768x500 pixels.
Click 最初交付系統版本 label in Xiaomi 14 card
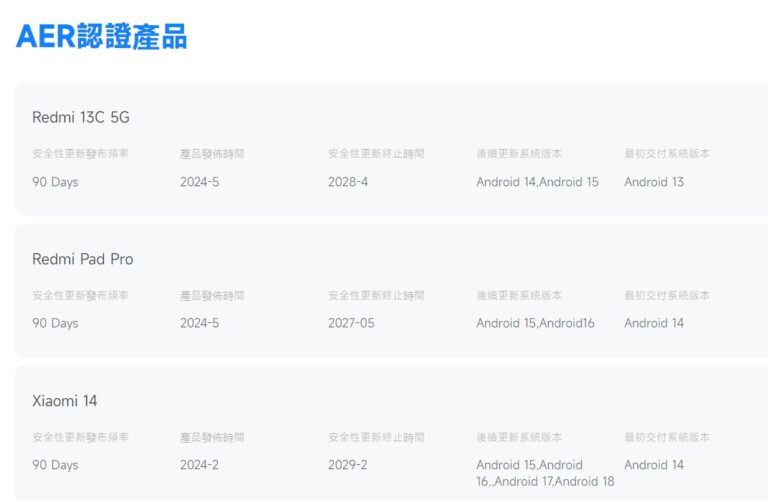point(667,438)
